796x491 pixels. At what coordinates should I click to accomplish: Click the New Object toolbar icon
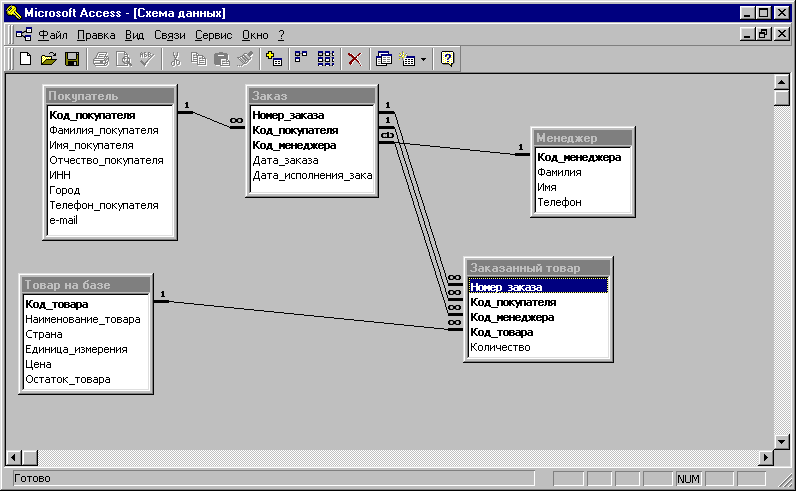point(407,59)
